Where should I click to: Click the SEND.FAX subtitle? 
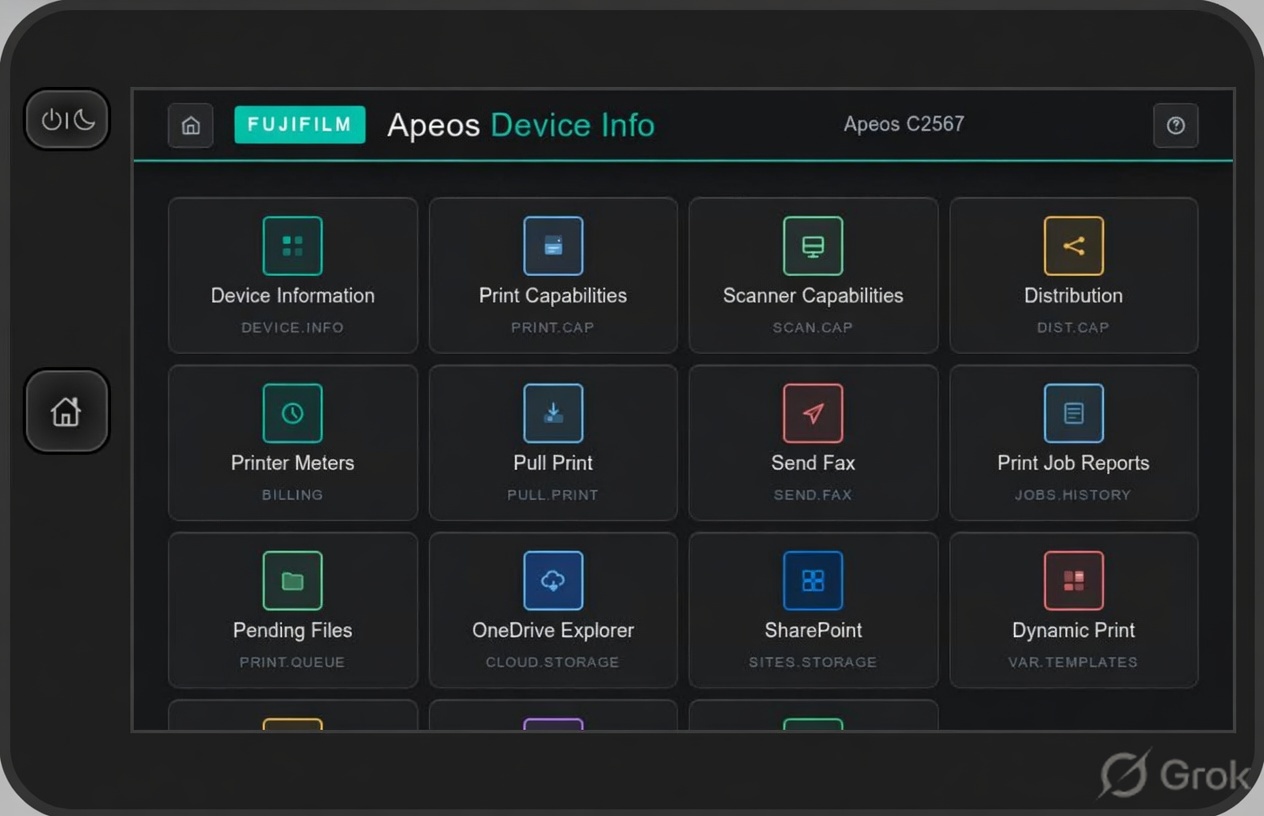[813, 494]
